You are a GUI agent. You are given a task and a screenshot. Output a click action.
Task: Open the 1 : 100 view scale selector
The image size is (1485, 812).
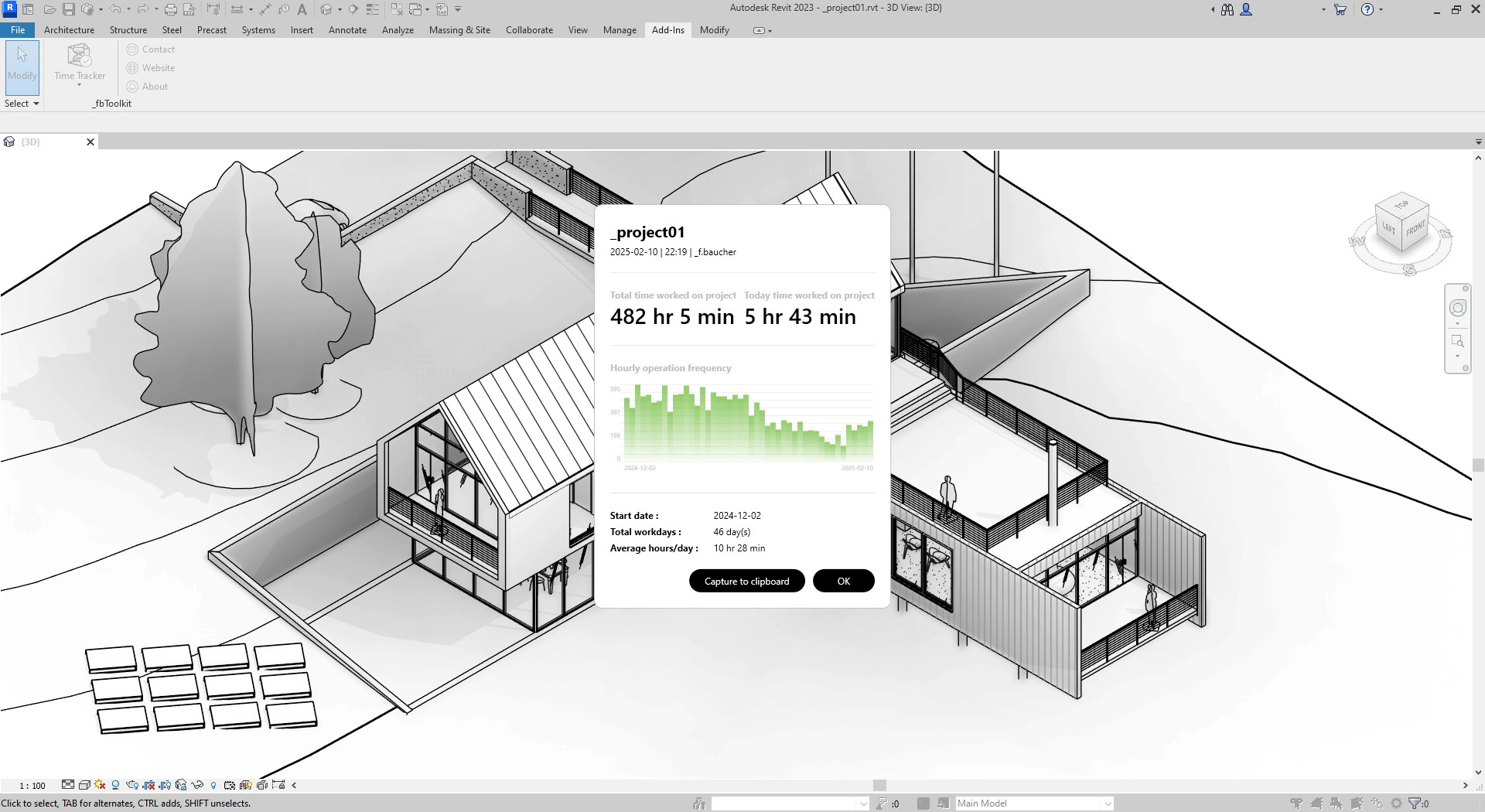32,785
